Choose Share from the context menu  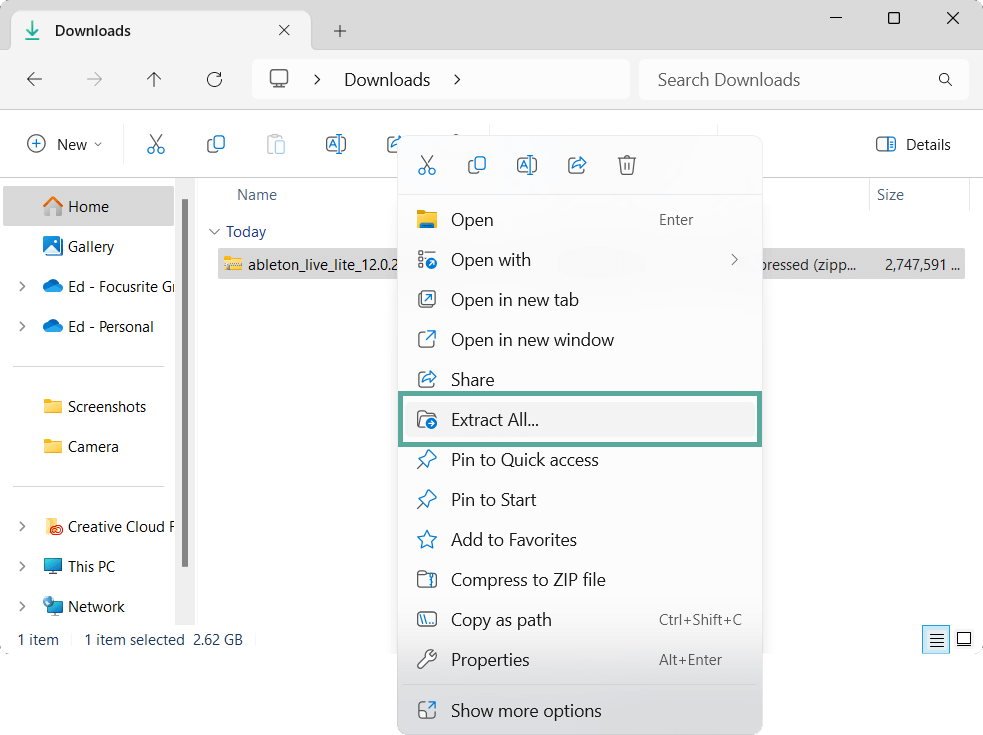580,379
